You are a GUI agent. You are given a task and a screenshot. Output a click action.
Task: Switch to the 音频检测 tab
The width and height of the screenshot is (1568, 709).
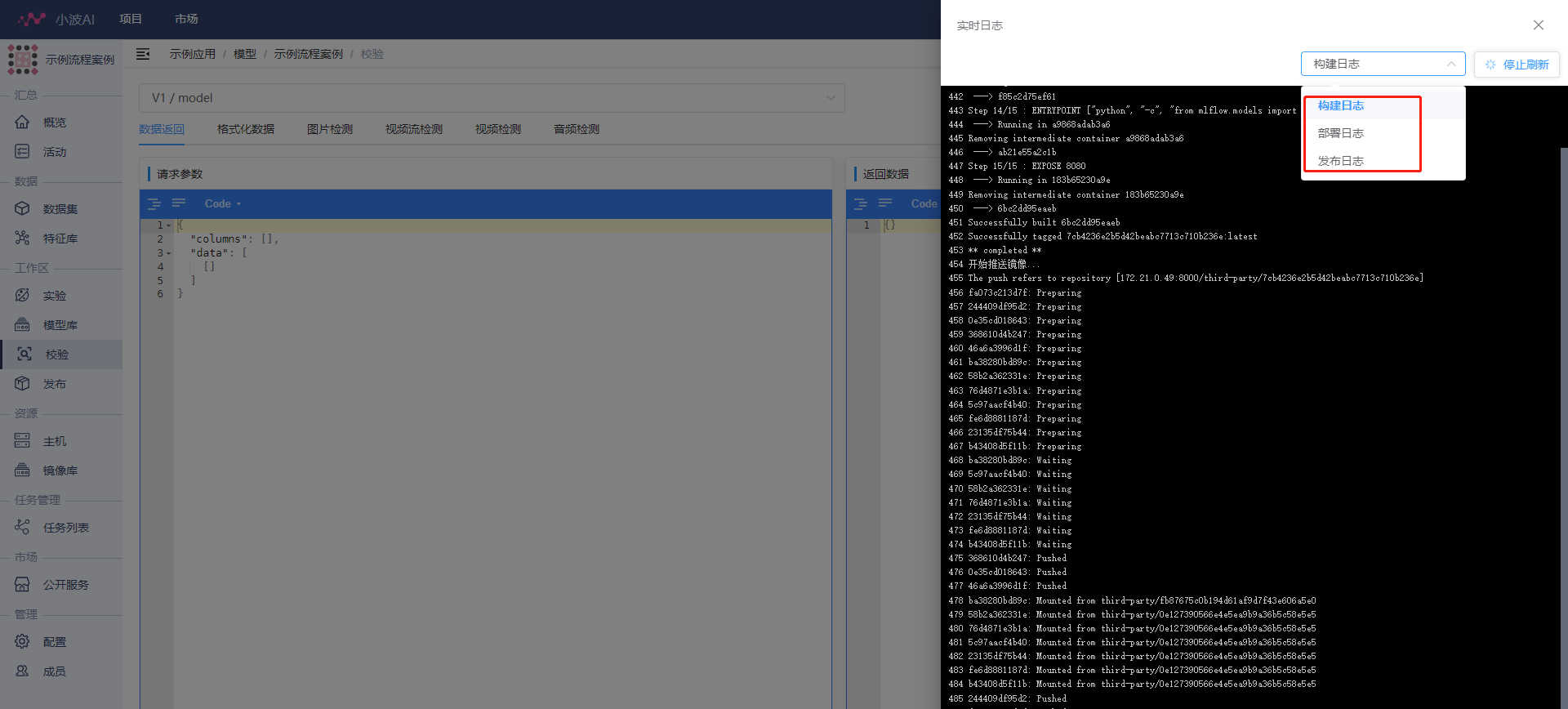click(577, 129)
